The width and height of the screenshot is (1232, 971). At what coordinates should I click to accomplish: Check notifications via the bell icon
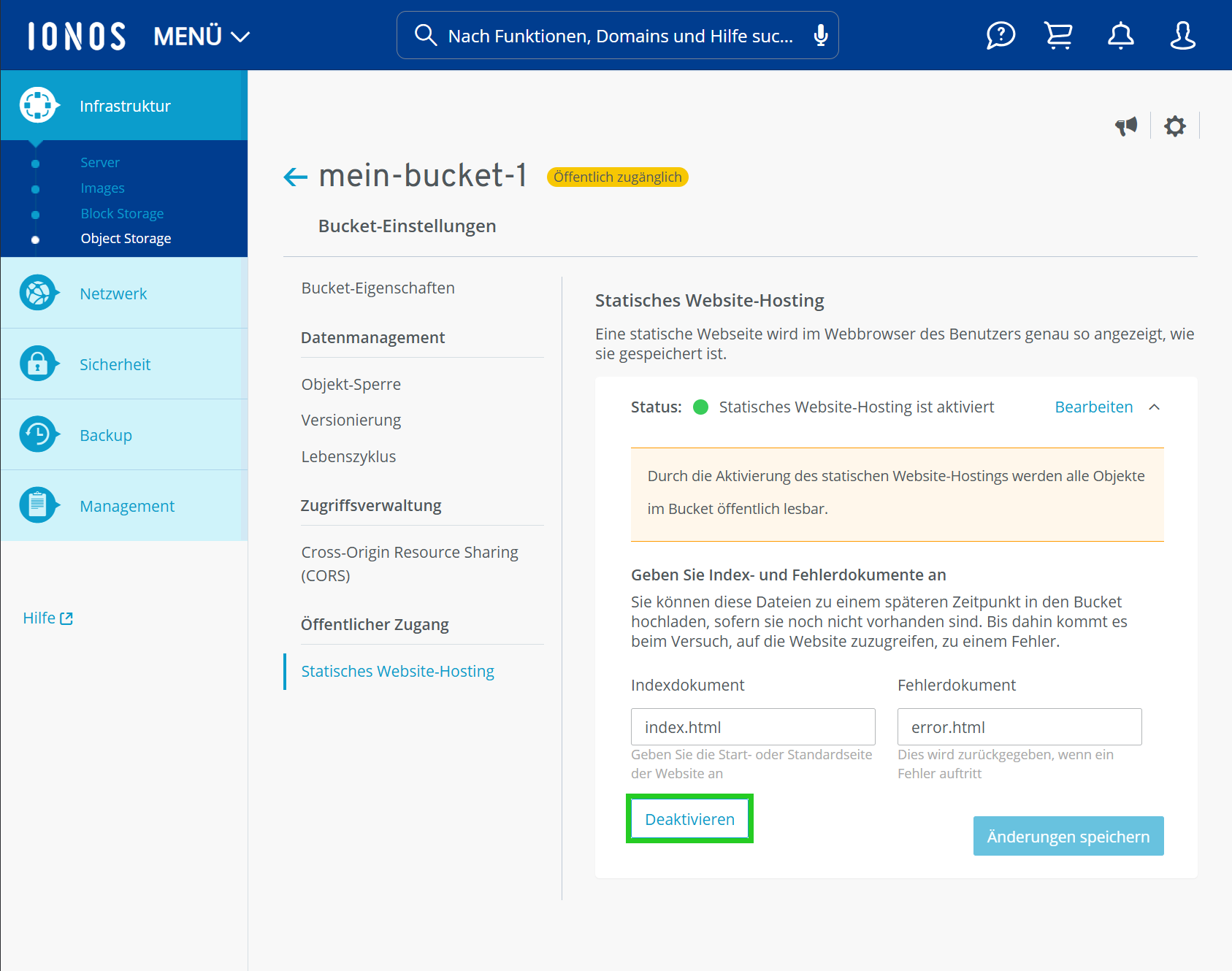[x=1120, y=34]
